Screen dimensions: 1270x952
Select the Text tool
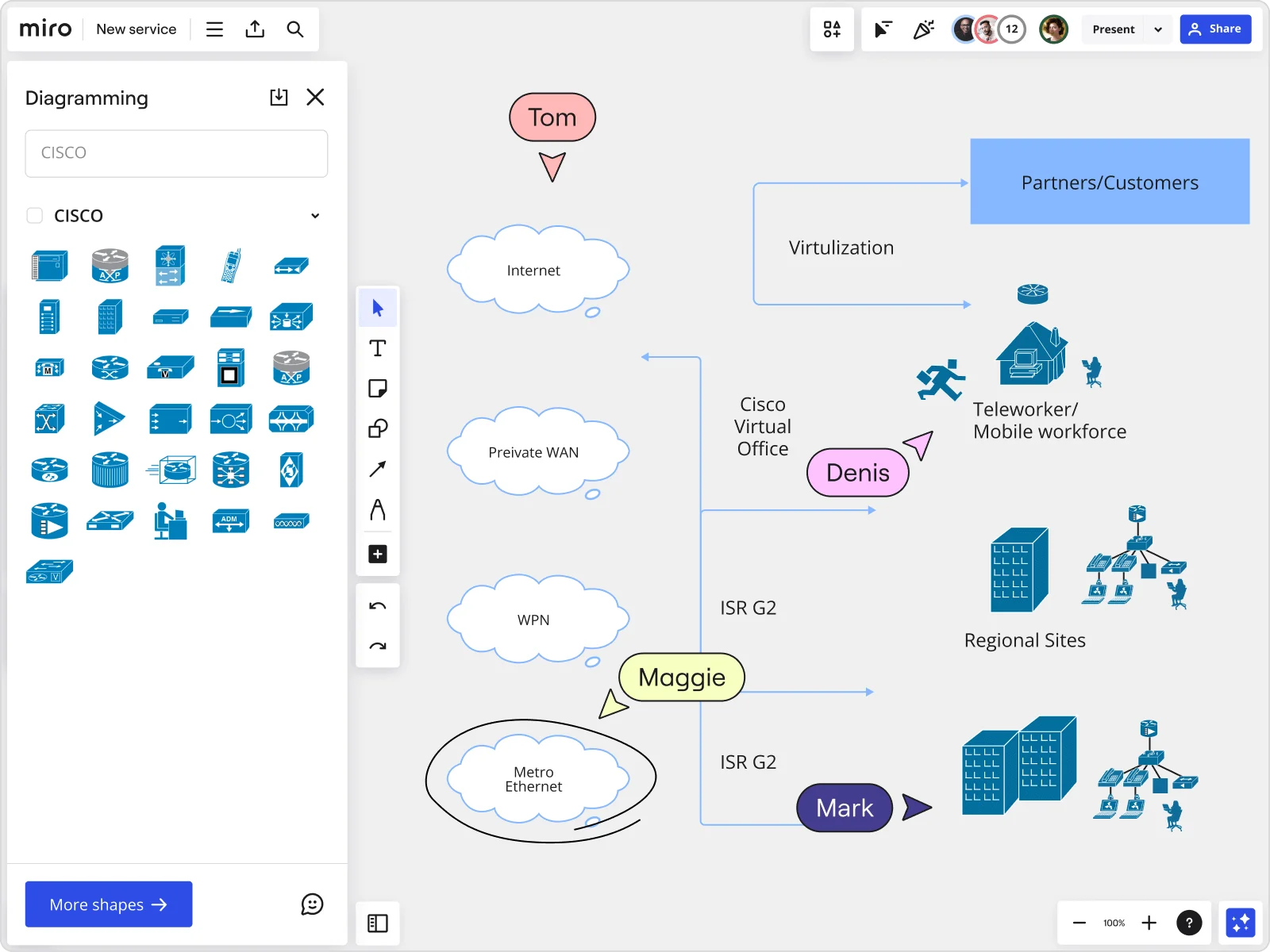pyautogui.click(x=377, y=347)
